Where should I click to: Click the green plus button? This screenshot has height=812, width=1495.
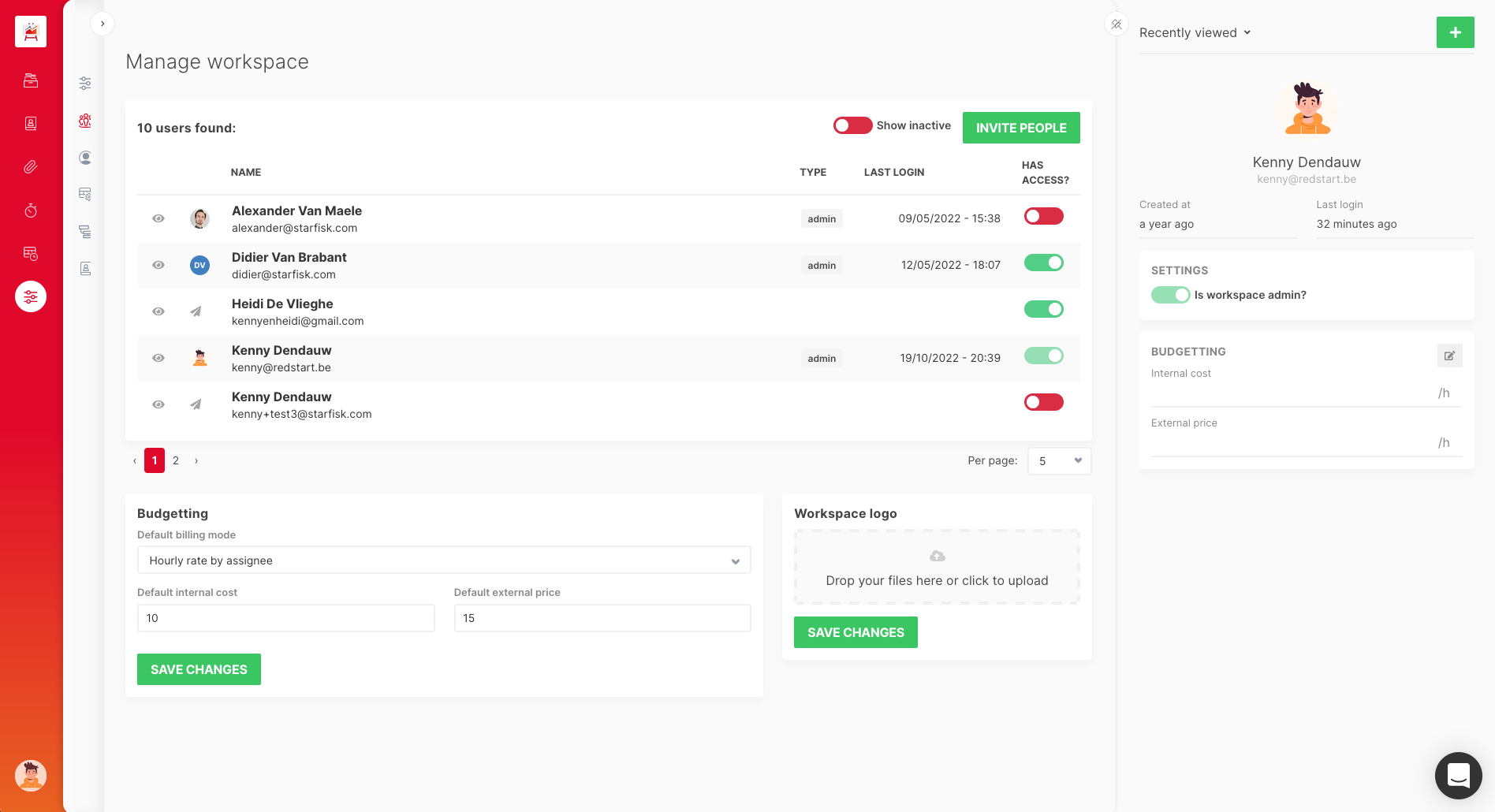pos(1455,32)
